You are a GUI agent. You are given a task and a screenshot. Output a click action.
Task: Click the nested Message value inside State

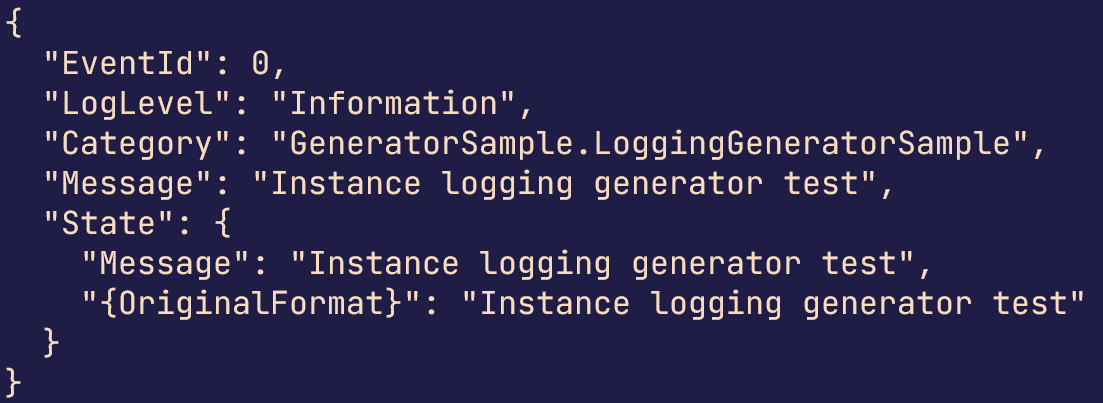(x=603, y=264)
